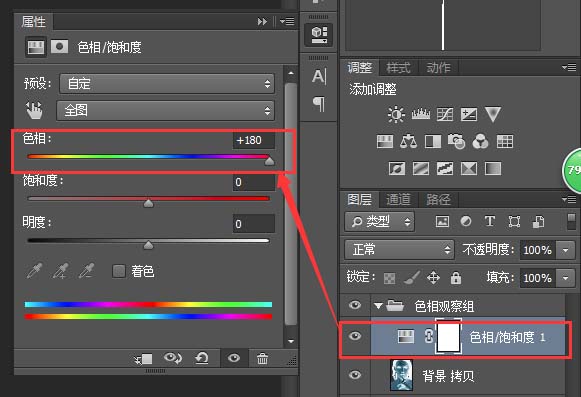Viewport: 581px width, 397px height.
Task: Reset adjustment to defaults
Action: 202,358
